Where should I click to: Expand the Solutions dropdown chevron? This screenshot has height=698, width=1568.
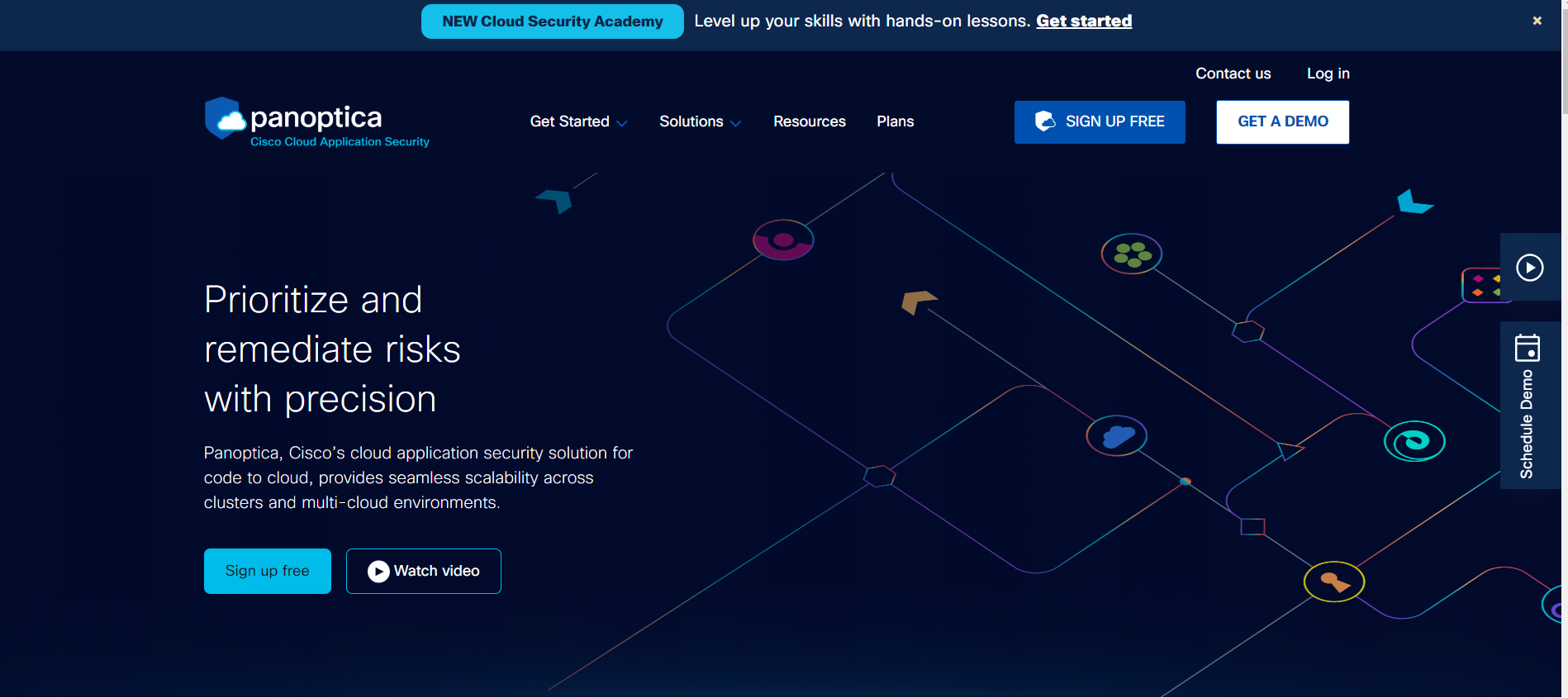point(735,123)
